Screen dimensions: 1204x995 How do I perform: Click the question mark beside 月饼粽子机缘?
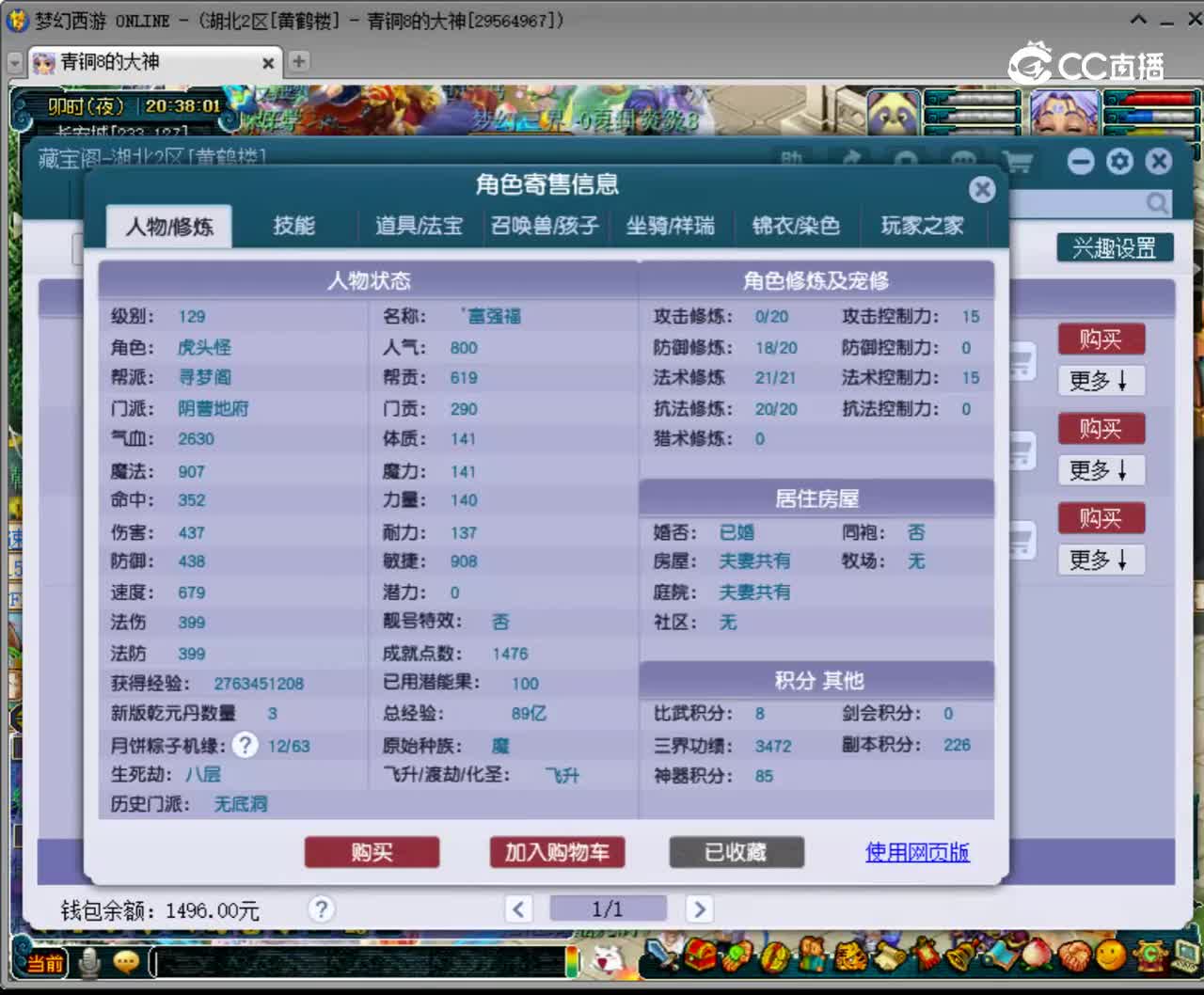pos(245,745)
